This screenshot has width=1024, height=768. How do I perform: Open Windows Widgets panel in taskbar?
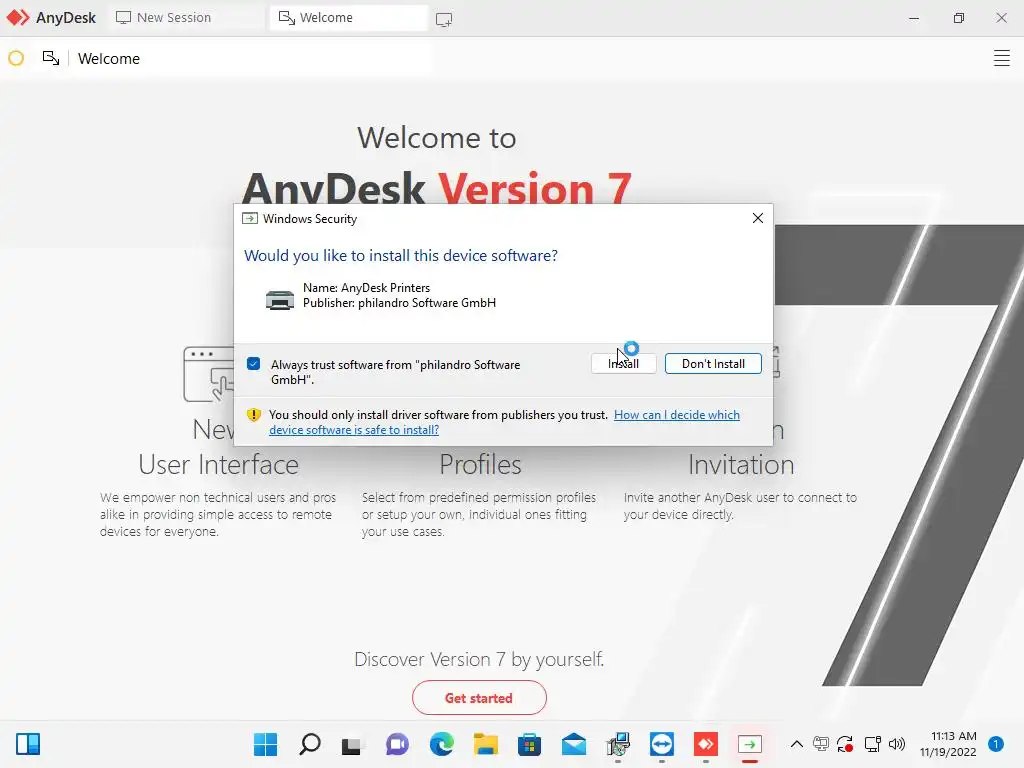pos(28,744)
